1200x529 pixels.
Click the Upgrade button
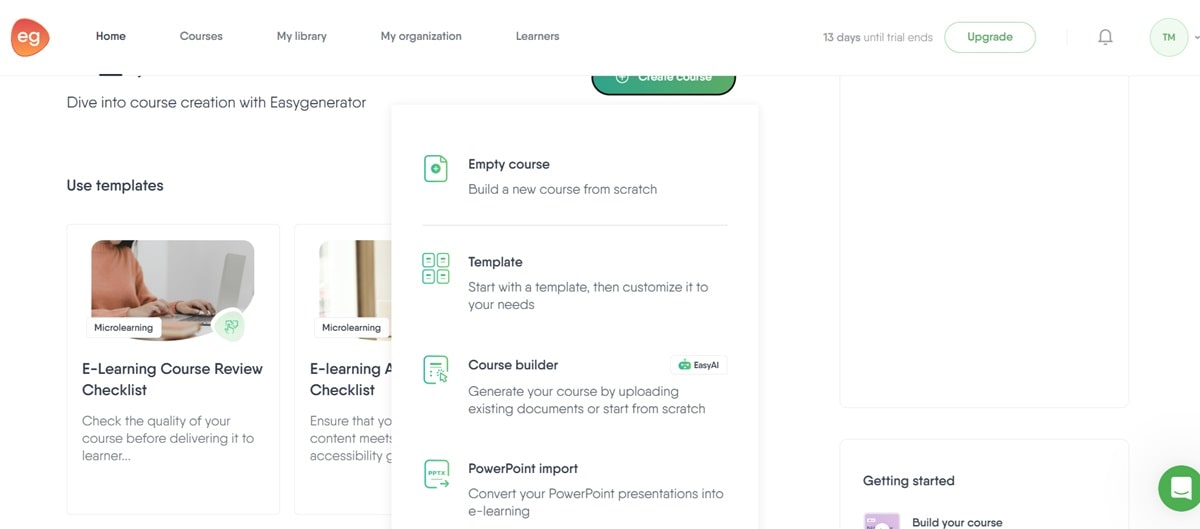coord(989,37)
